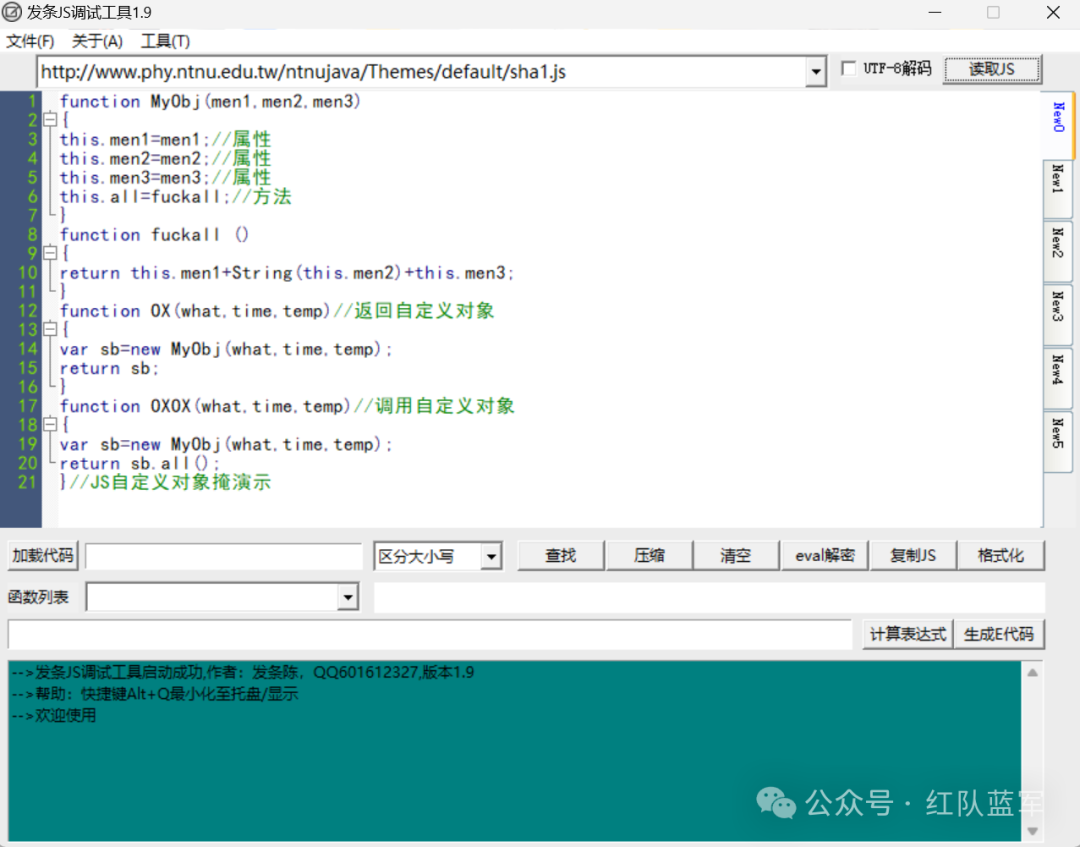The image size is (1080, 847).
Task: Click the 读取JS button
Action: pyautogui.click(x=991, y=69)
